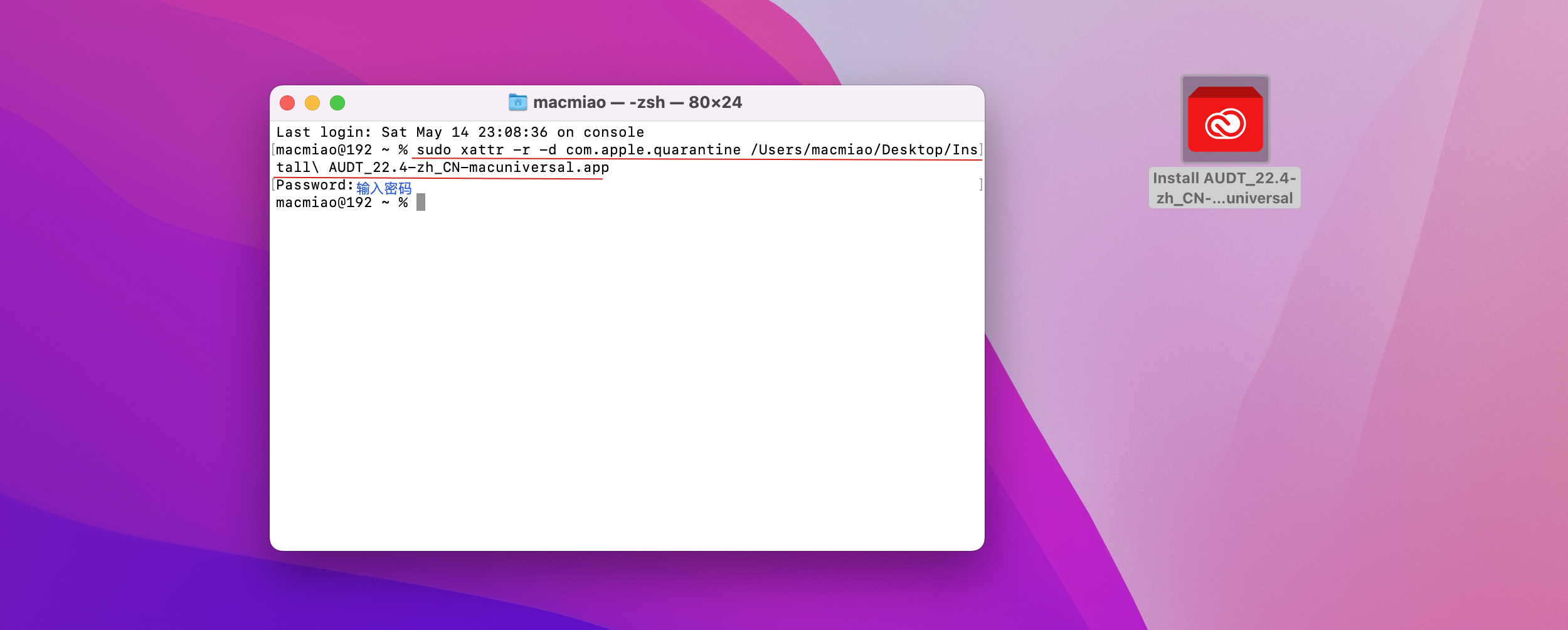Click the last 'macmiao@192 ~ %' prompt

coord(342,203)
